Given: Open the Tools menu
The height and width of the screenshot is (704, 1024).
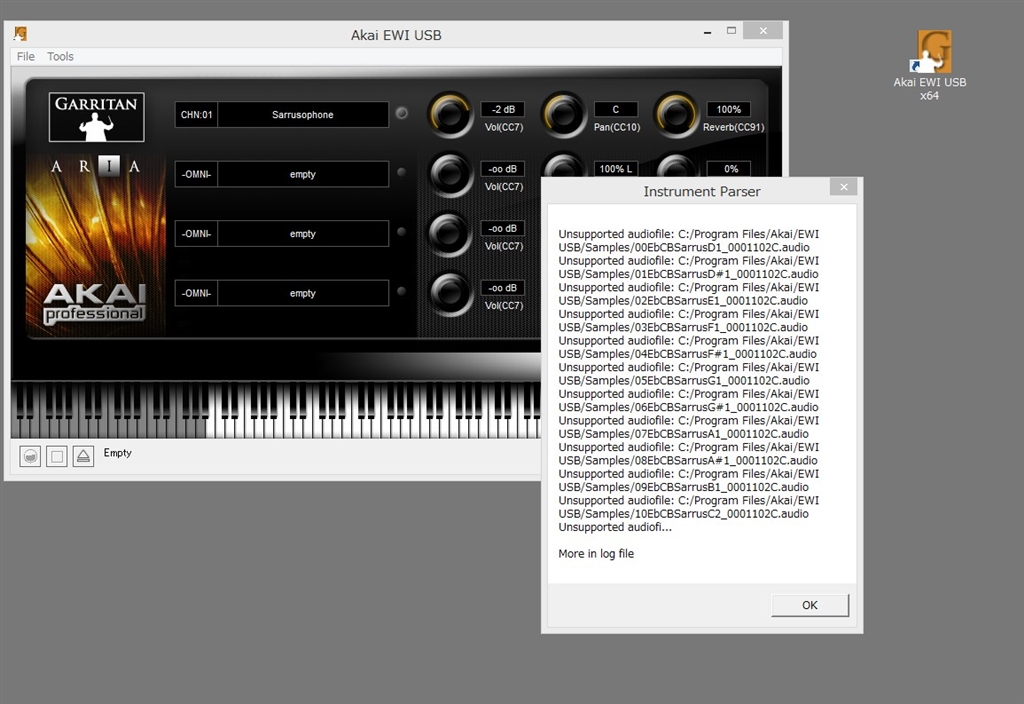Looking at the screenshot, I should (60, 57).
